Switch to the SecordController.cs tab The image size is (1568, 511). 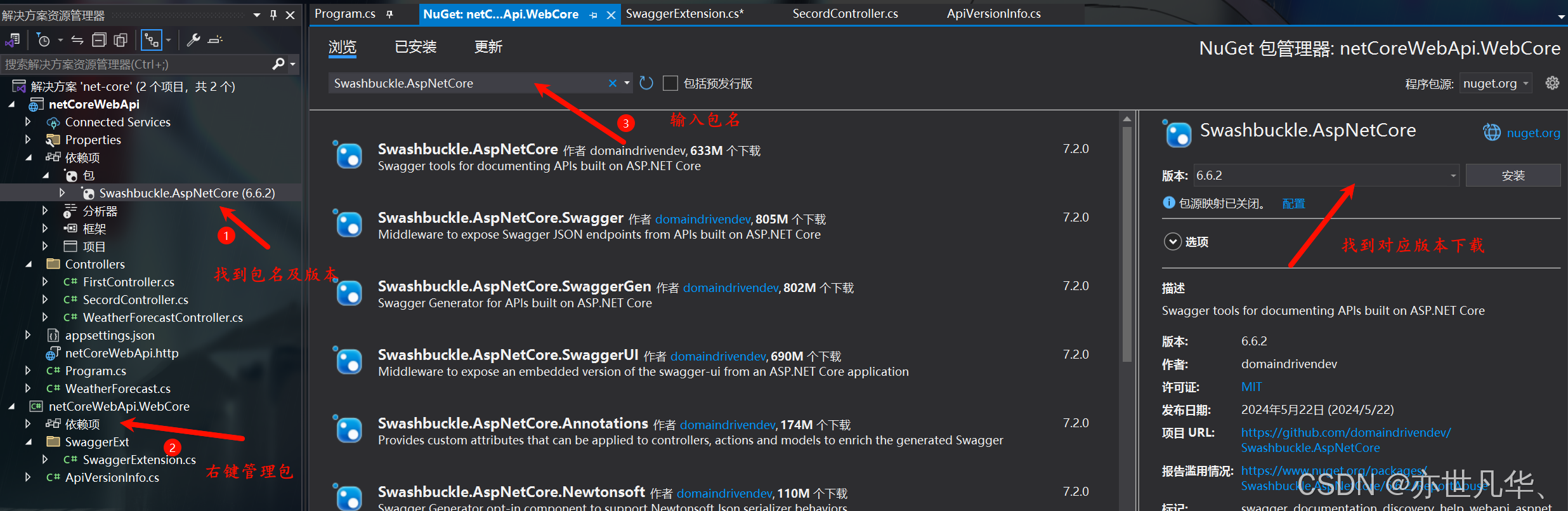click(845, 13)
